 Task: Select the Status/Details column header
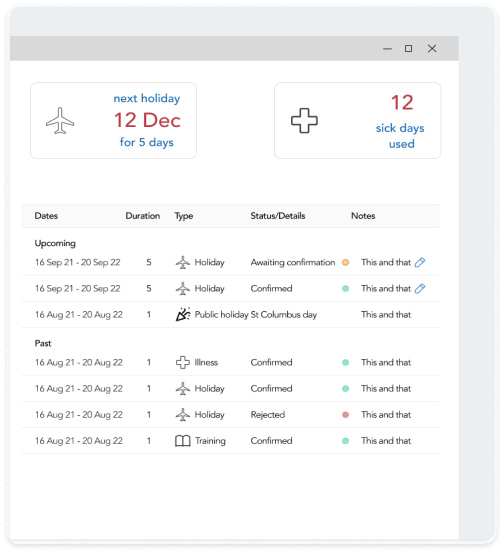278,216
